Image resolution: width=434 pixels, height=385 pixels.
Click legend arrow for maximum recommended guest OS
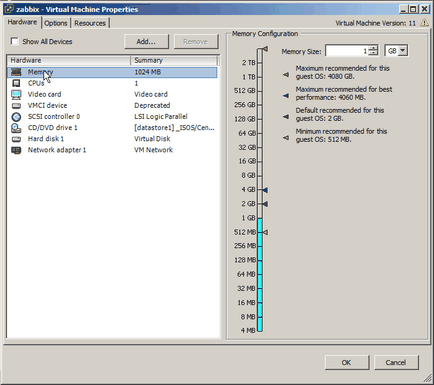click(x=286, y=74)
